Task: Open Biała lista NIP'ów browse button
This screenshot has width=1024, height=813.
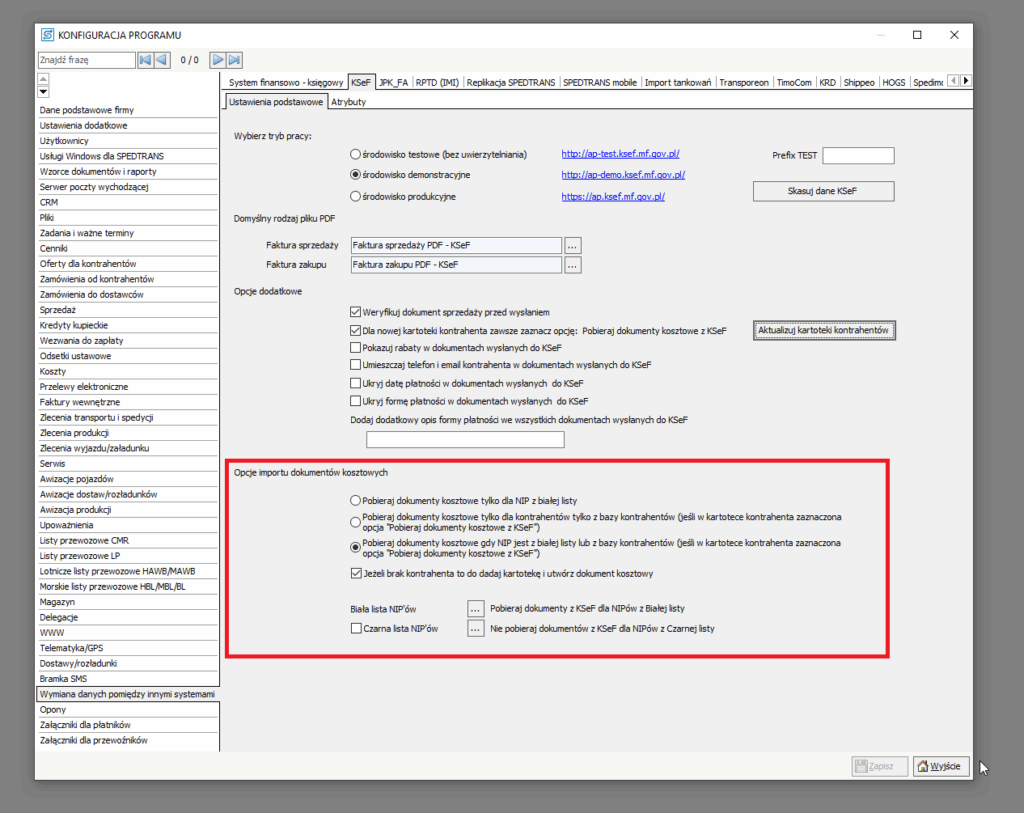Action: [x=476, y=608]
